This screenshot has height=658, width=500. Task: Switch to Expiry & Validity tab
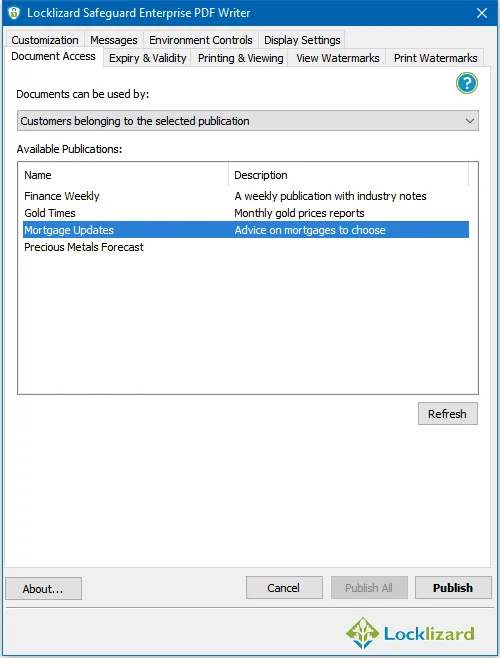pyautogui.click(x=147, y=58)
